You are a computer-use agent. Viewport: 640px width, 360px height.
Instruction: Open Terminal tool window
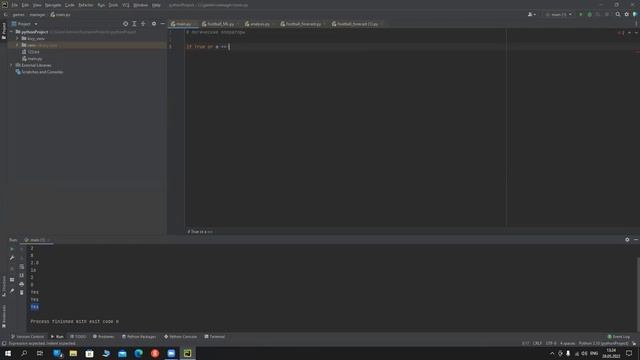215,337
